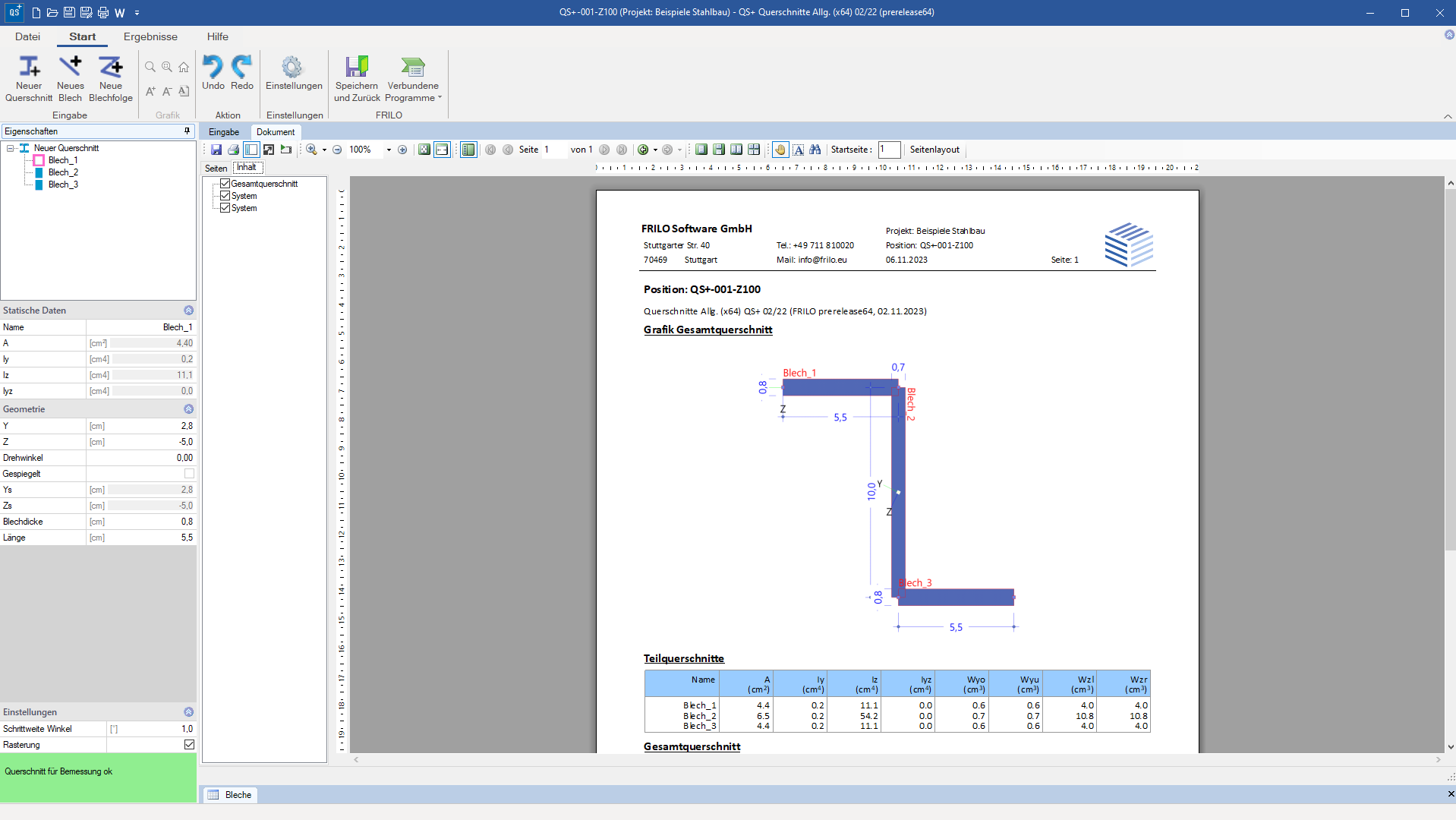Open the navigate back history dropdown

tap(655, 150)
